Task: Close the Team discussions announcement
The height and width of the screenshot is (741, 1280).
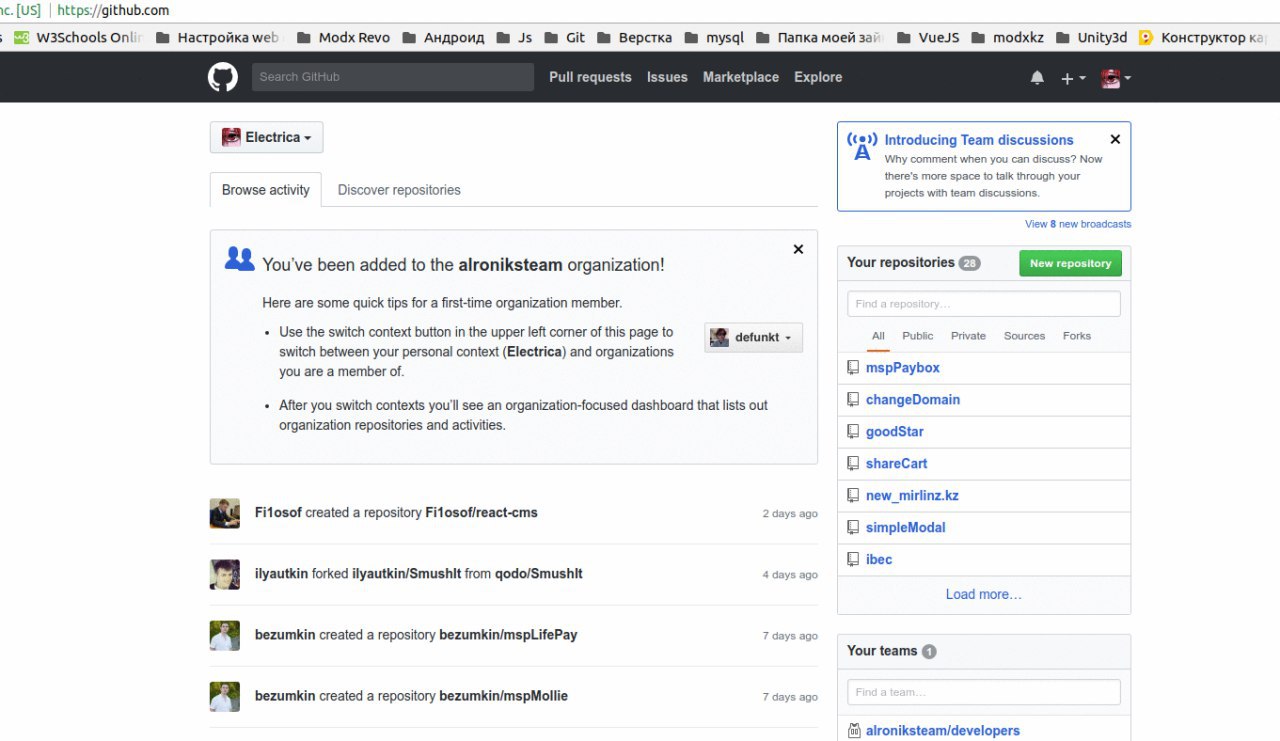Action: coord(1115,139)
